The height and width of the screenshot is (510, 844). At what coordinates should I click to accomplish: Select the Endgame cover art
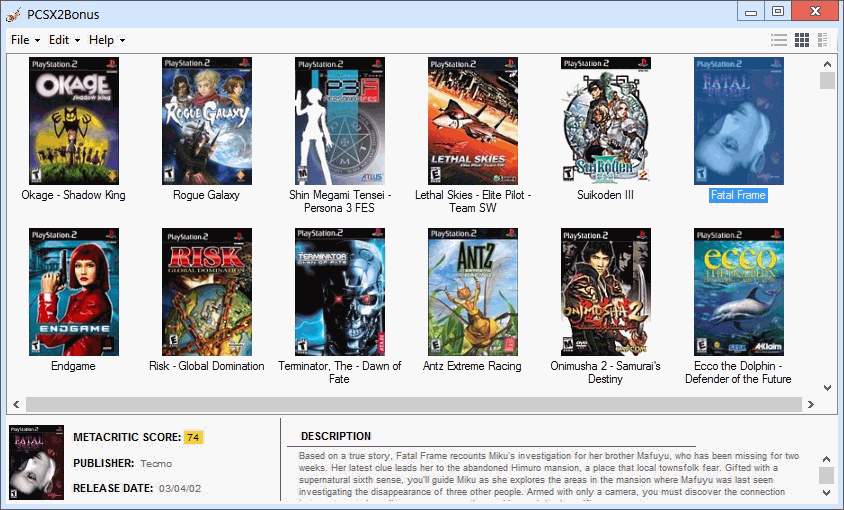74,292
